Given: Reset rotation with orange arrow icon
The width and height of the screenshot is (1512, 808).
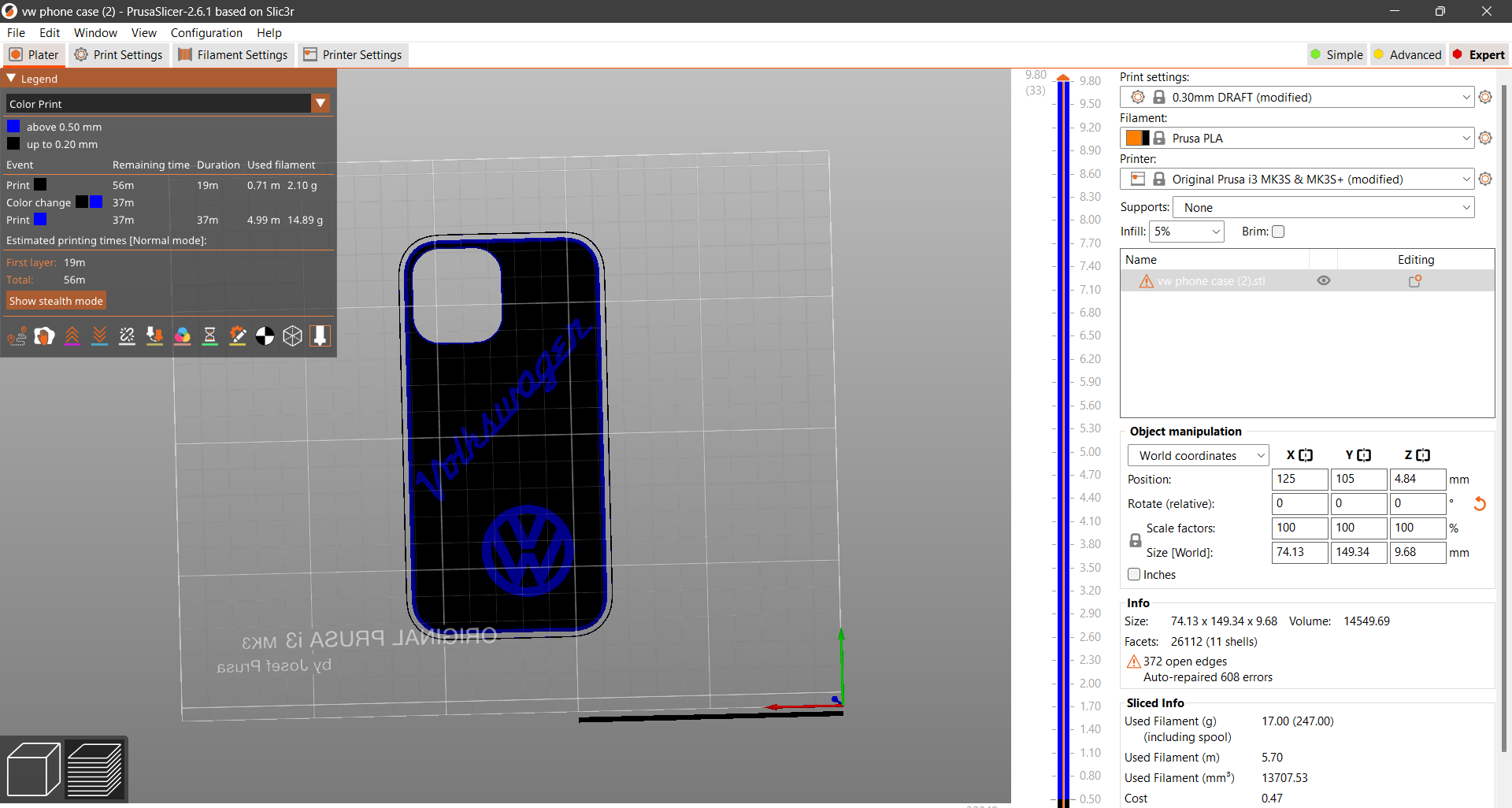Looking at the screenshot, I should [1480, 504].
